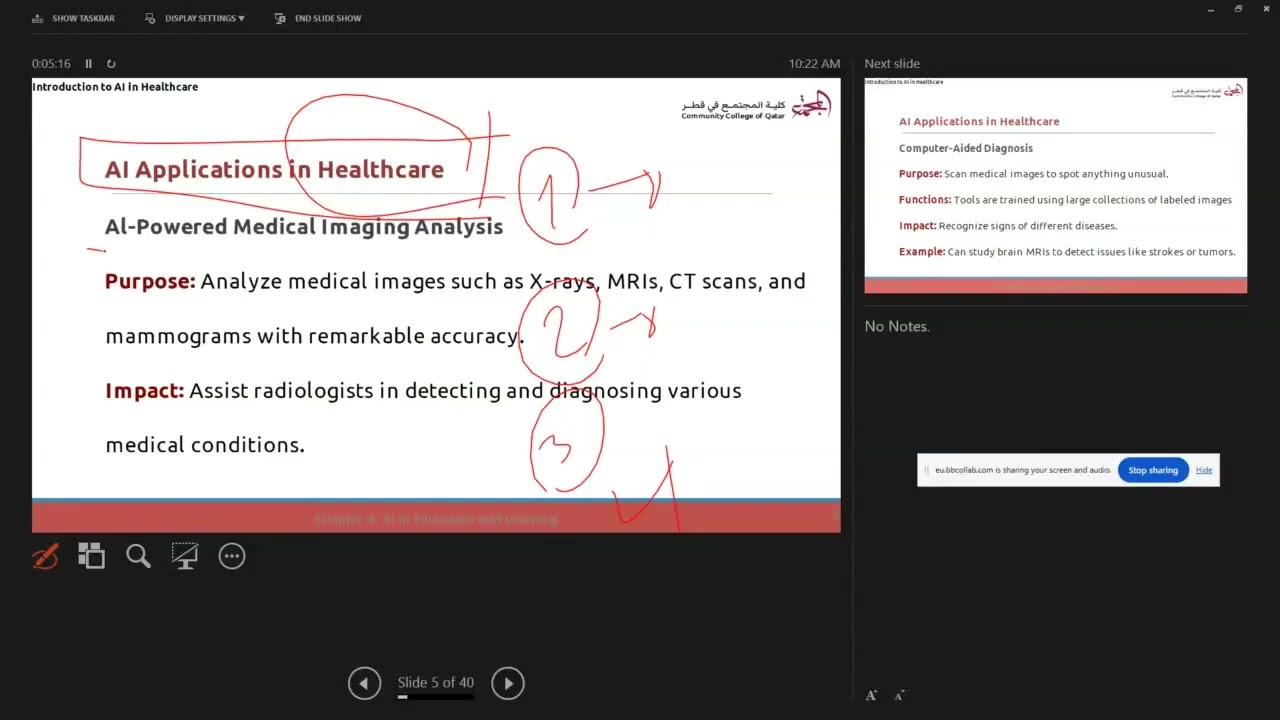Click the current slide display
The image size is (1280, 720).
click(436, 305)
